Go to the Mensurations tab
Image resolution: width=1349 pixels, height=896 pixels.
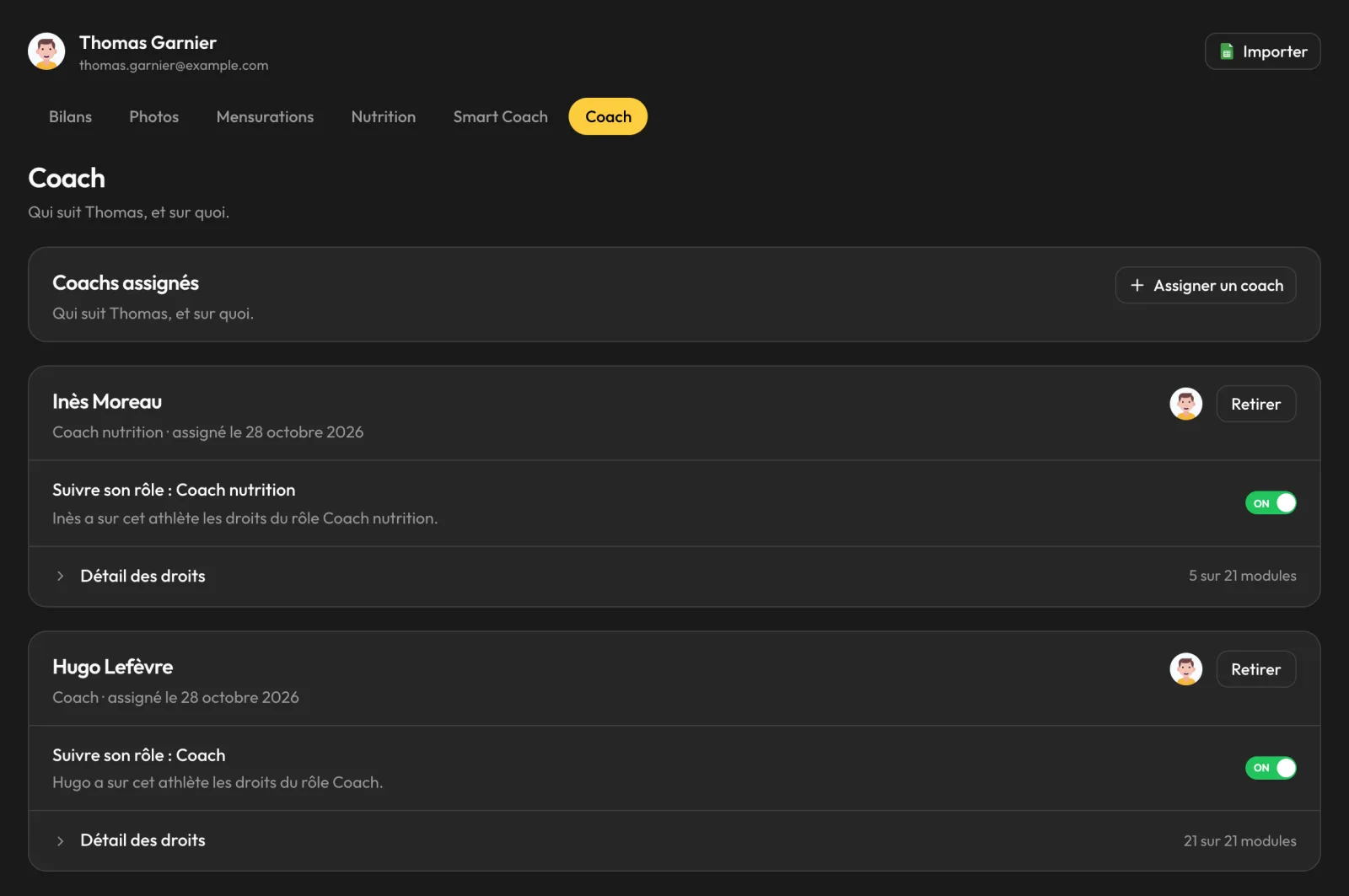(x=265, y=116)
